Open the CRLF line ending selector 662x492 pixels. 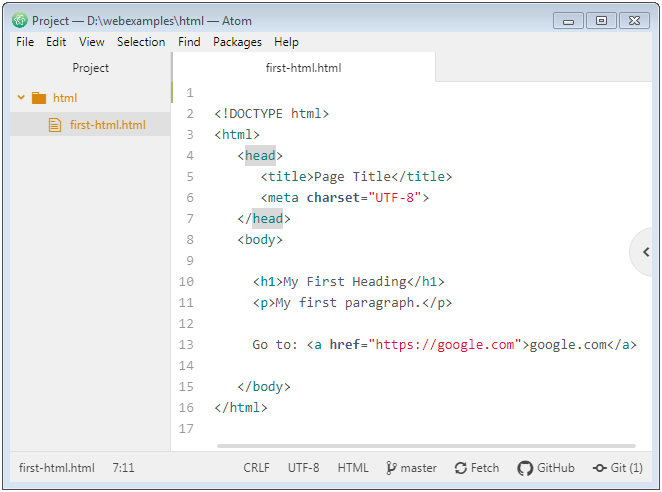click(256, 468)
